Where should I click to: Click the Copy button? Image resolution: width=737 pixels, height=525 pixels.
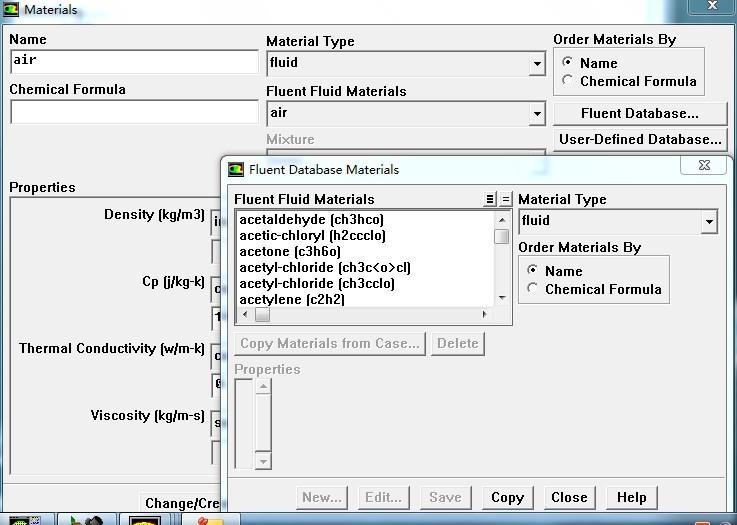coord(508,497)
